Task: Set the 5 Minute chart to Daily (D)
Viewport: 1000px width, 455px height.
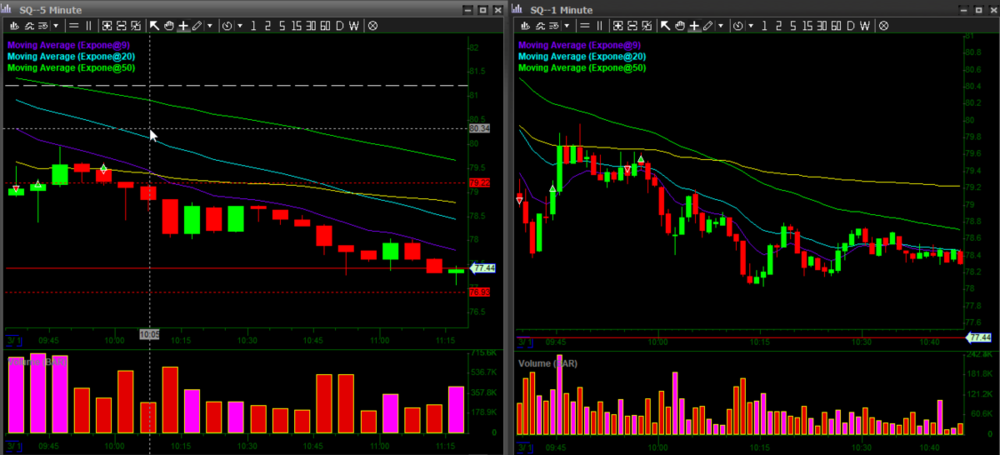Action: point(340,25)
